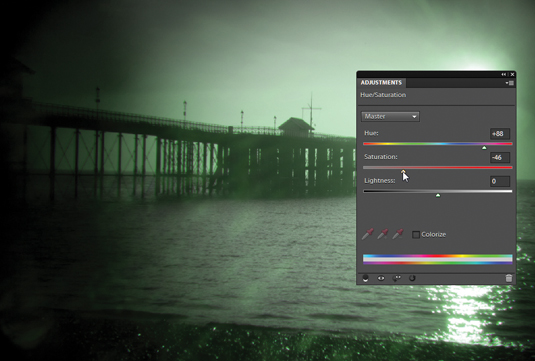Image resolution: width=535 pixels, height=361 pixels.
Task: Click the Lightness slider handle
Action: click(438, 196)
